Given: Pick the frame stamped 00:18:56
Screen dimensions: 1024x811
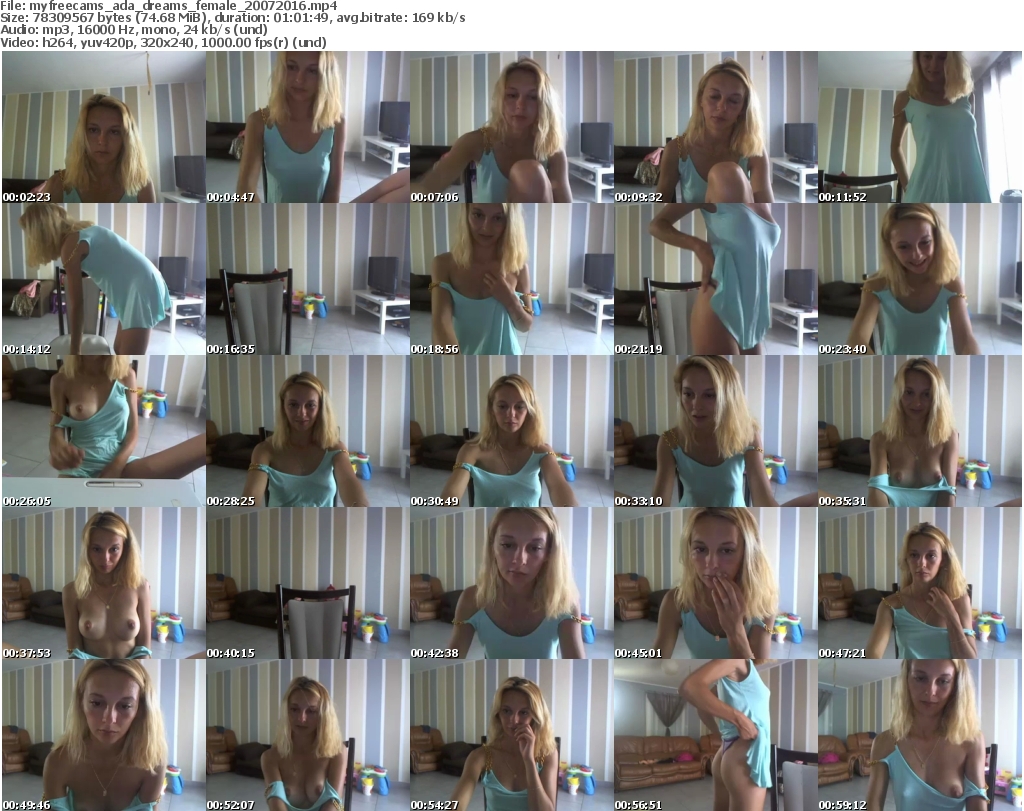Looking at the screenshot, I should click(511, 279).
